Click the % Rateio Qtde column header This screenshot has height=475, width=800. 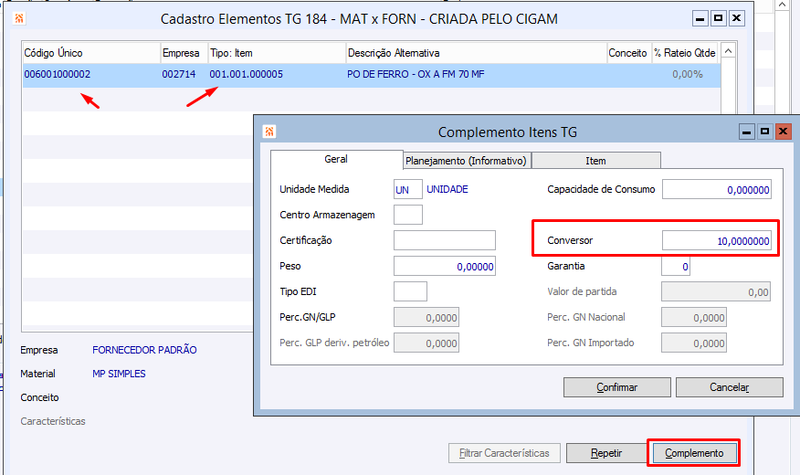pyautogui.click(x=686, y=53)
